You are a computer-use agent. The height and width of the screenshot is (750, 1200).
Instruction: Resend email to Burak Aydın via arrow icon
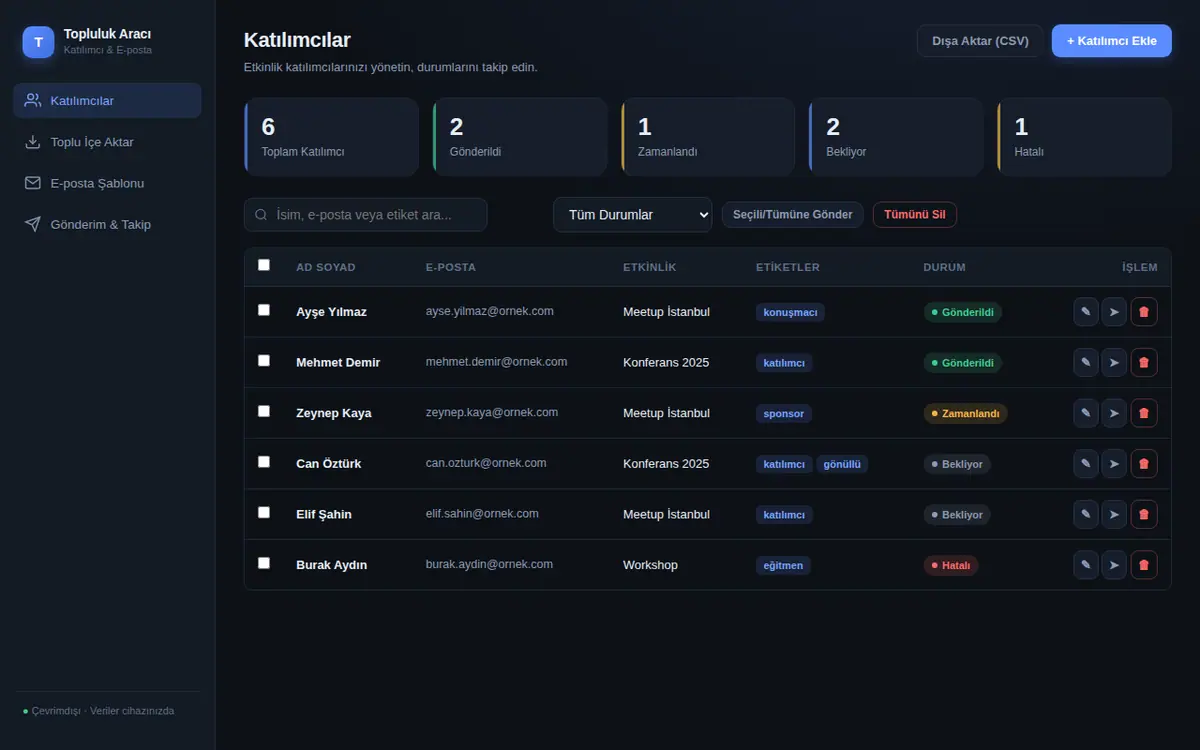1114,565
